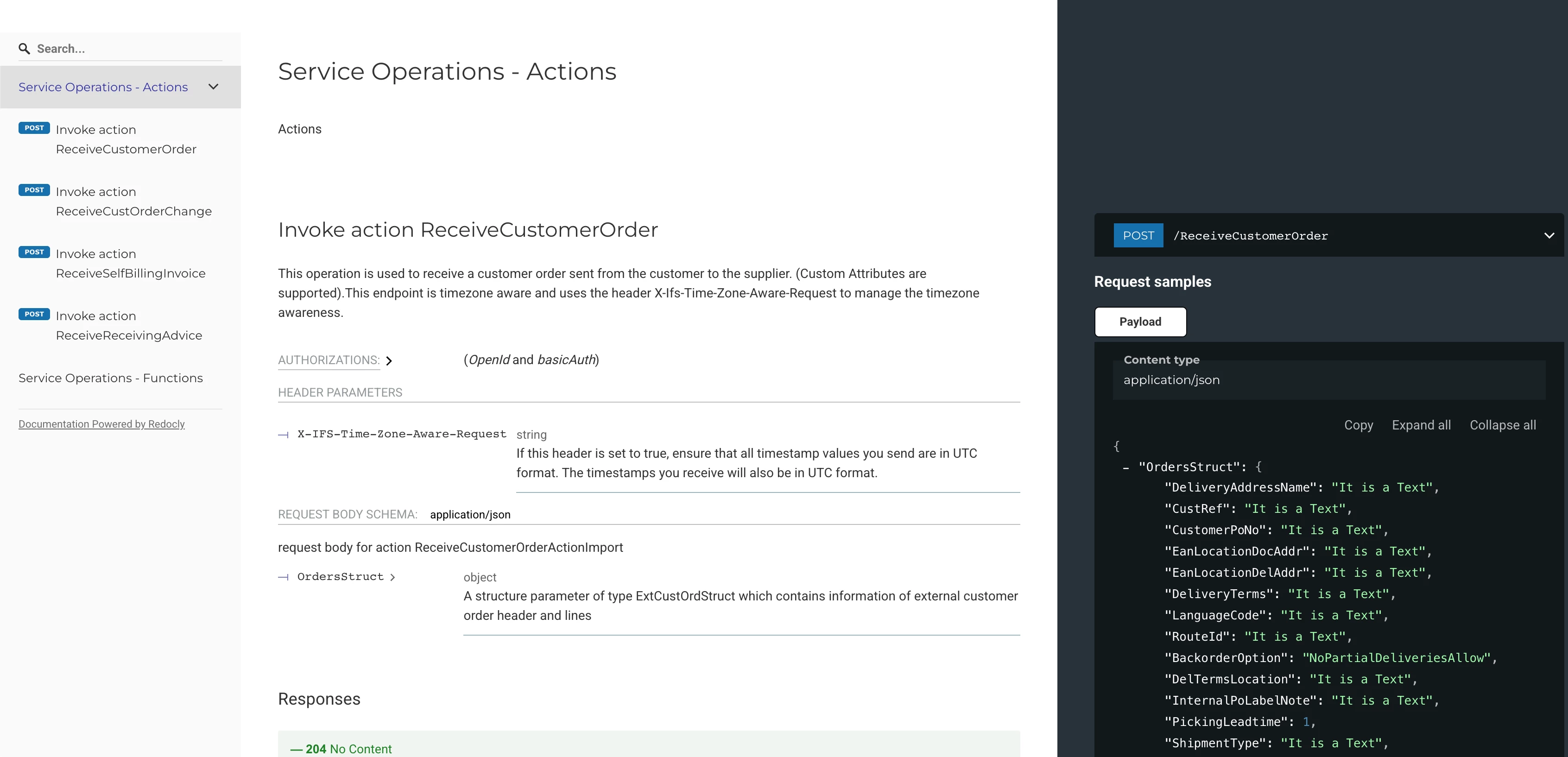Viewport: 1568px width, 757px height.
Task: Collapse Service Operations - Actions sidebar chevron
Action: pyautogui.click(x=213, y=87)
